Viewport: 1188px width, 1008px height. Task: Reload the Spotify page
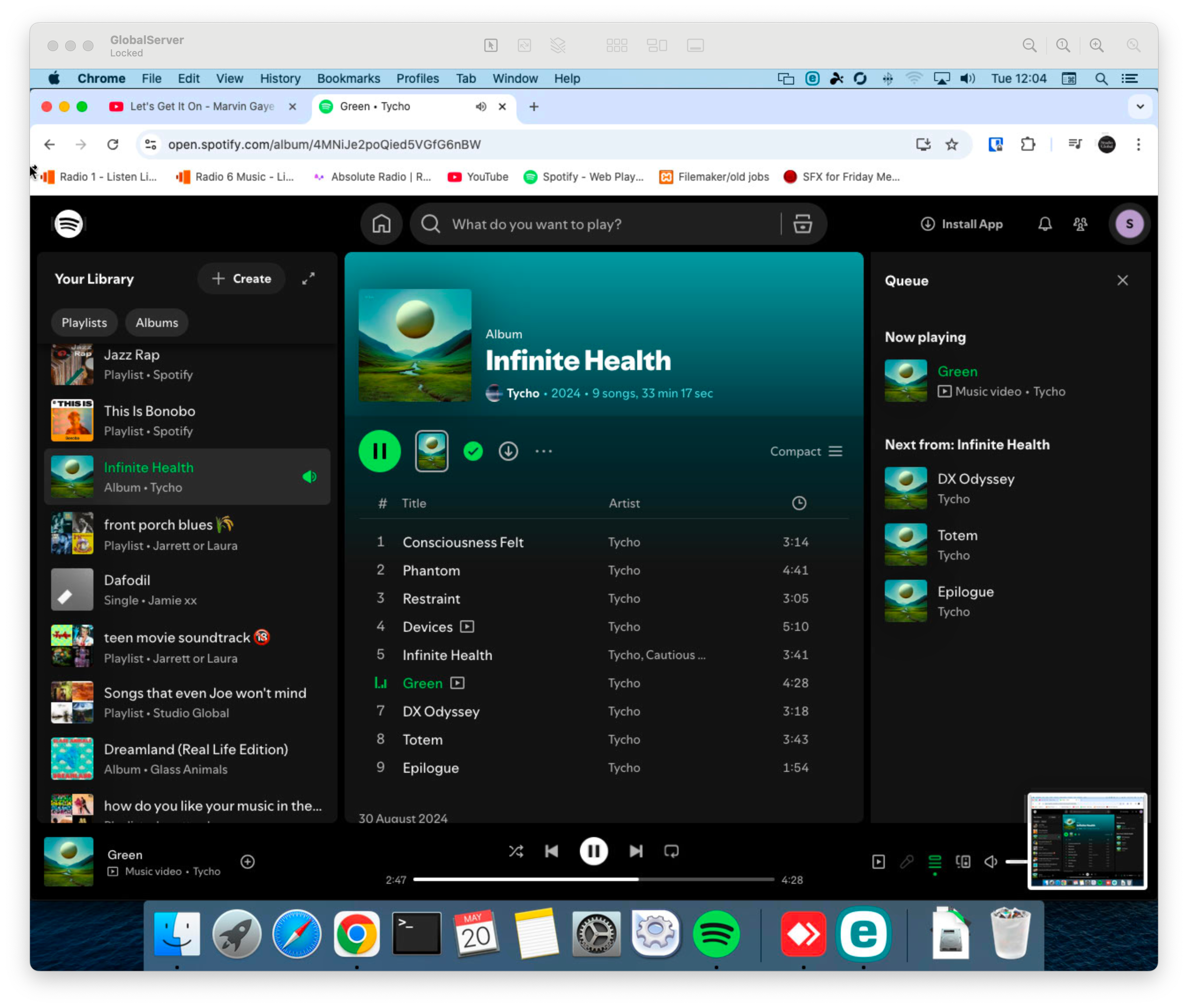[112, 145]
